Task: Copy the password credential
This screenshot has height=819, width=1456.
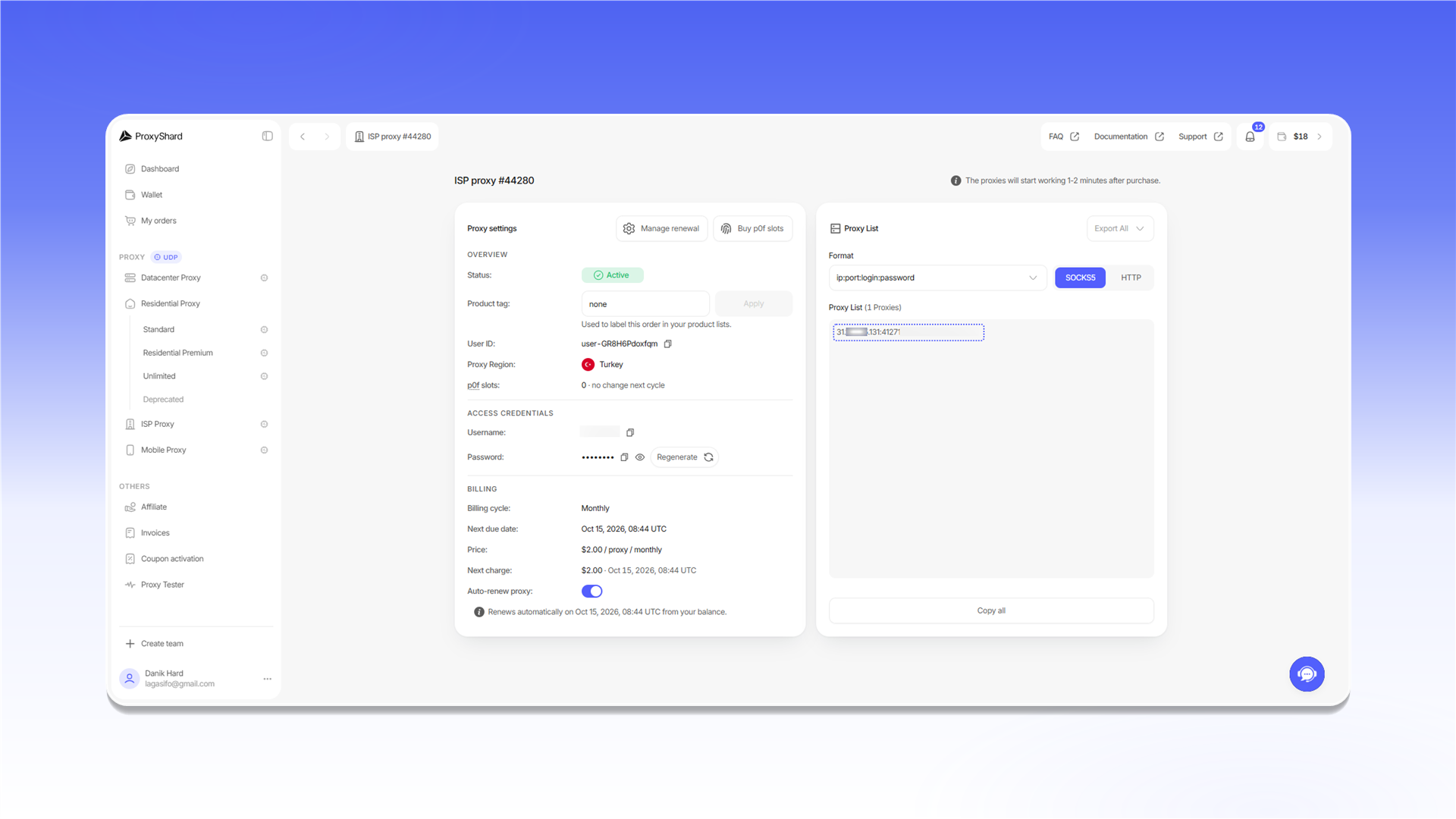Action: click(624, 457)
